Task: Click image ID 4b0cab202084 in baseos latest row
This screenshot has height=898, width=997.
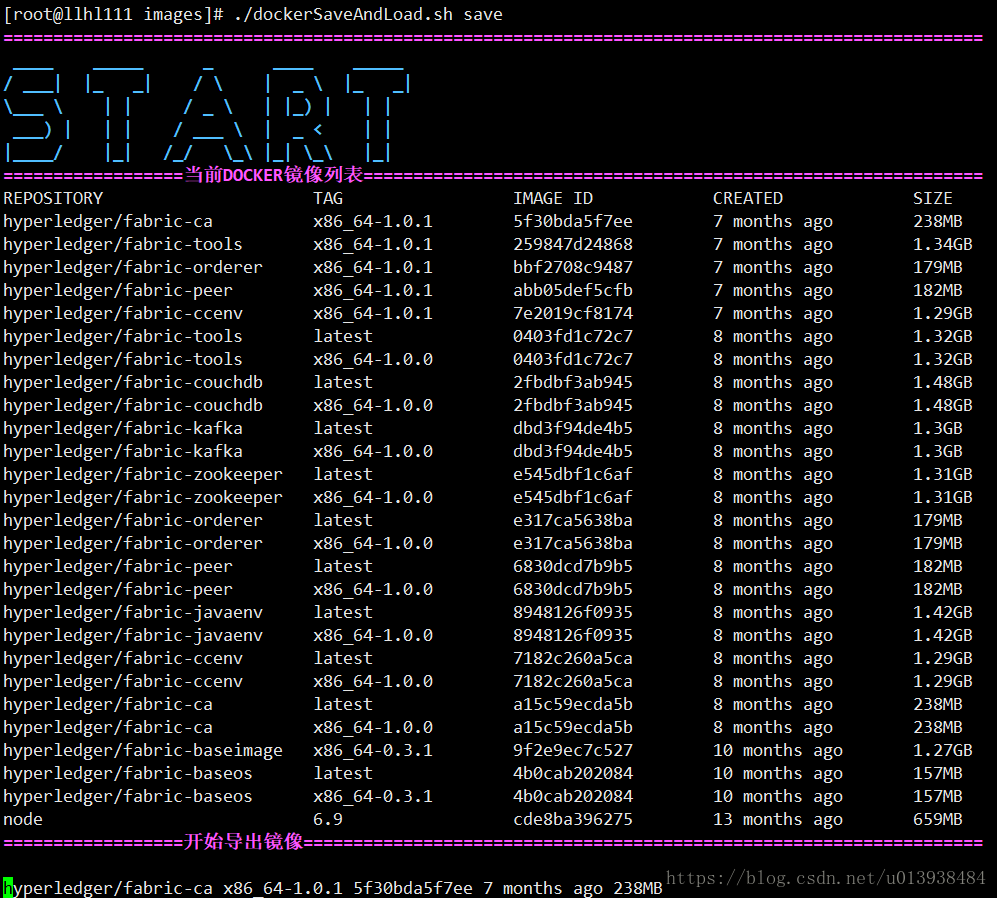Action: point(572,773)
